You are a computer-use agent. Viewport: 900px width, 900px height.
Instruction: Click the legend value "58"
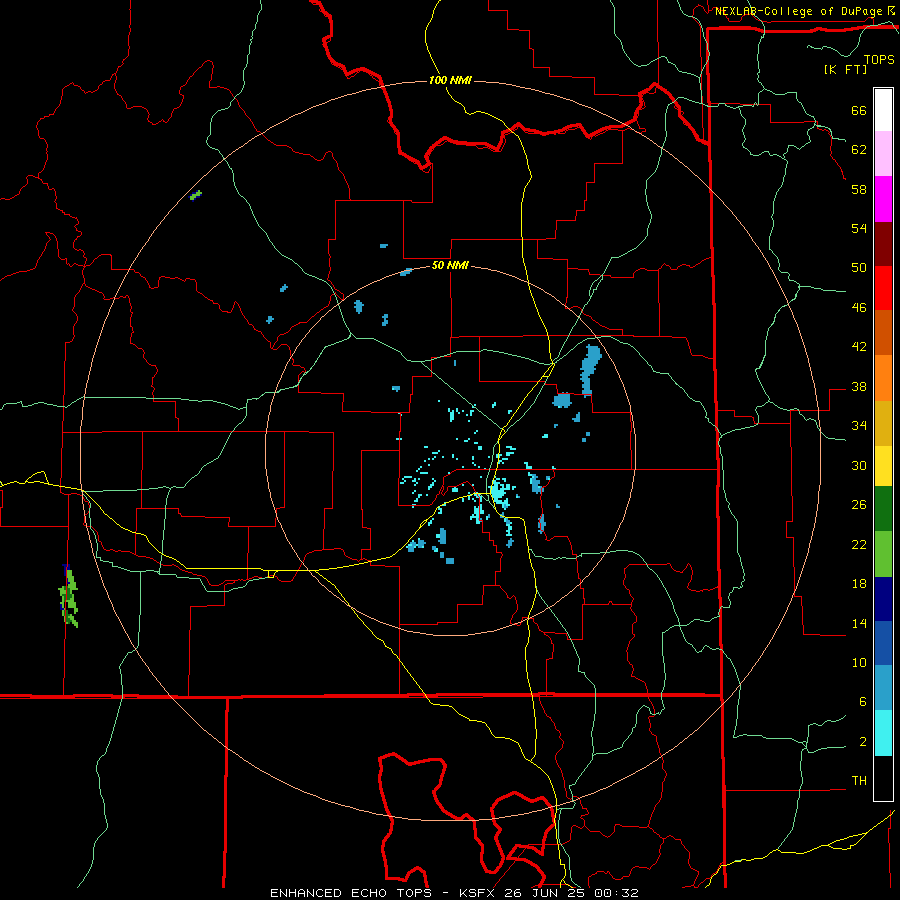859,189
